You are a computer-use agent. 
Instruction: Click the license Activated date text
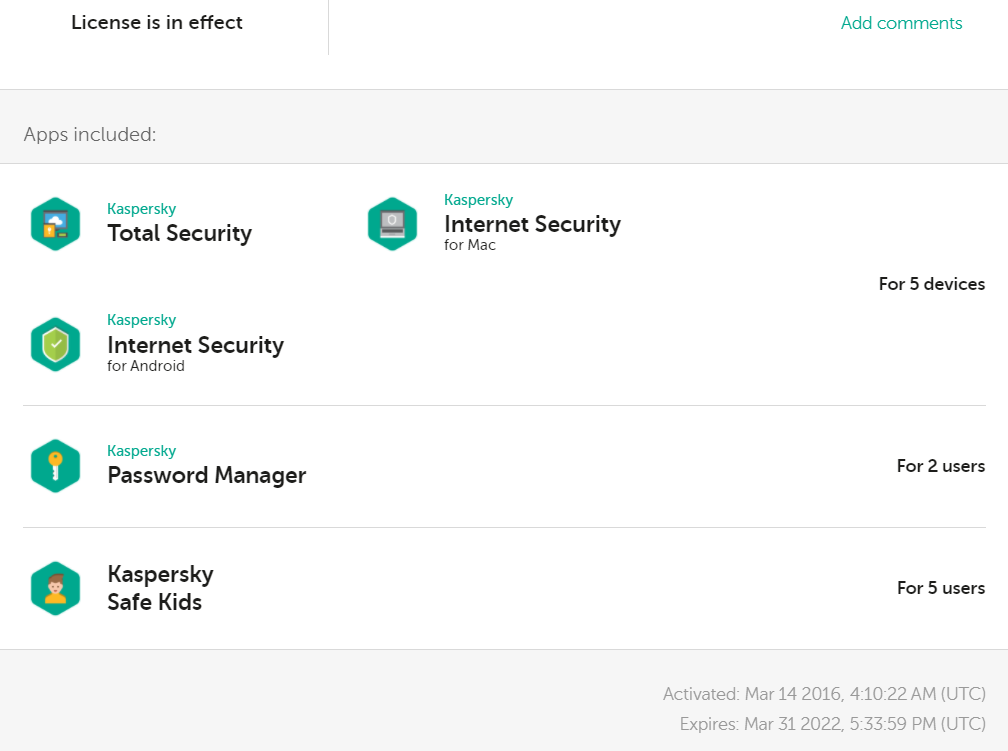(823, 694)
